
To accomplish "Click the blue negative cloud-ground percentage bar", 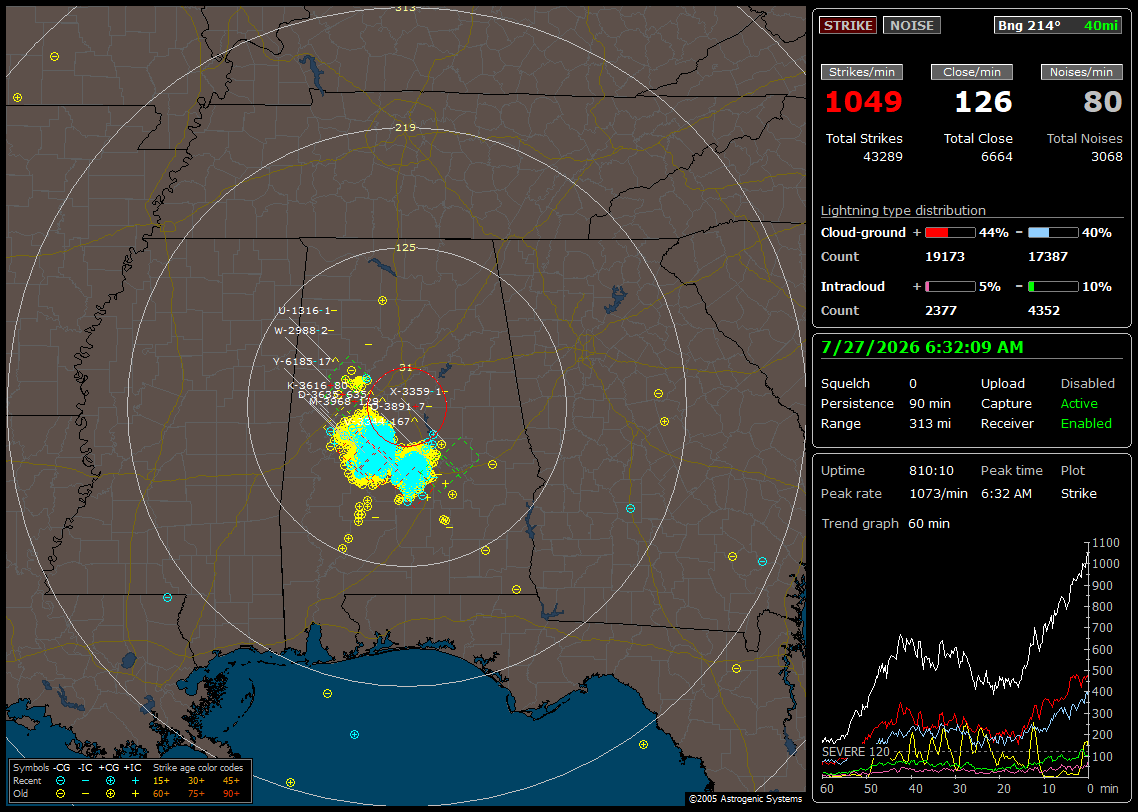I will (x=1053, y=233).
